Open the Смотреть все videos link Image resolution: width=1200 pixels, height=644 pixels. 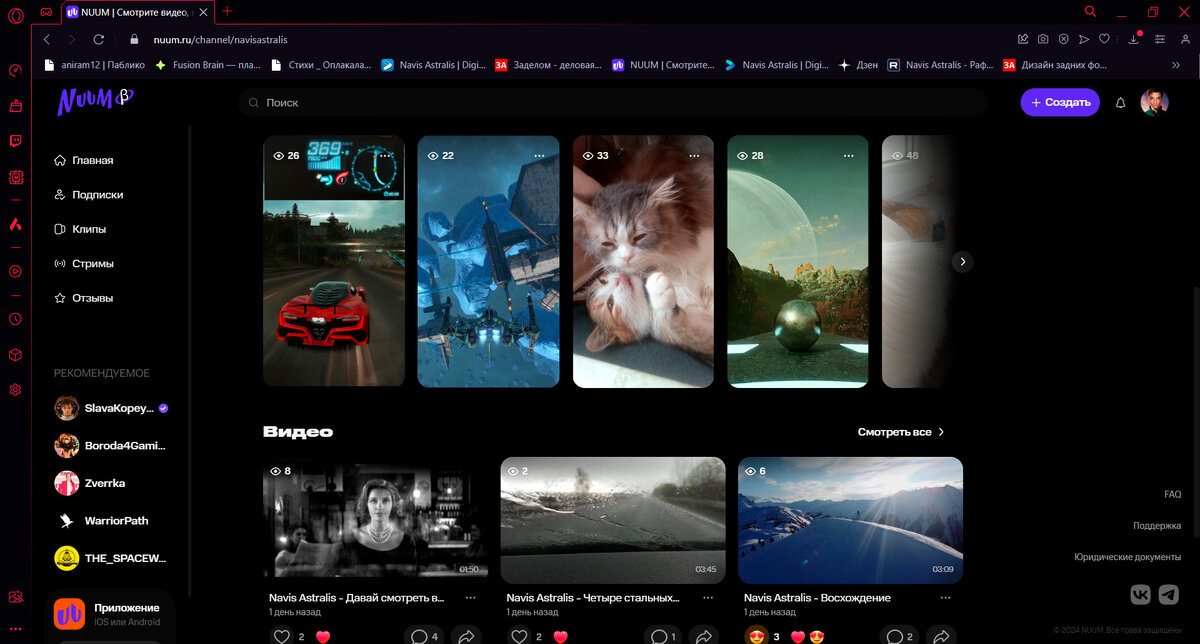coord(897,432)
